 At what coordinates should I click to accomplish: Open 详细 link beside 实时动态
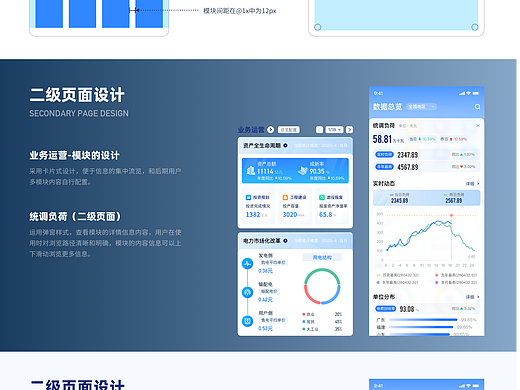pos(472,184)
